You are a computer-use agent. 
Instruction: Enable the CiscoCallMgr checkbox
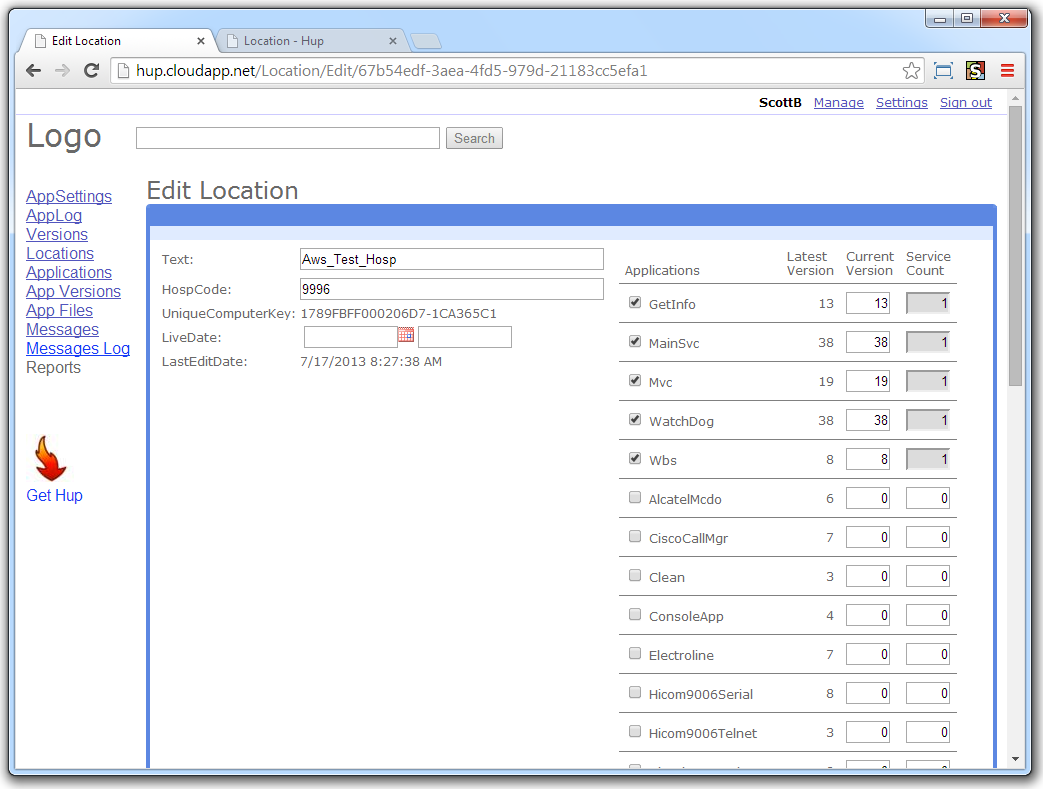click(635, 536)
